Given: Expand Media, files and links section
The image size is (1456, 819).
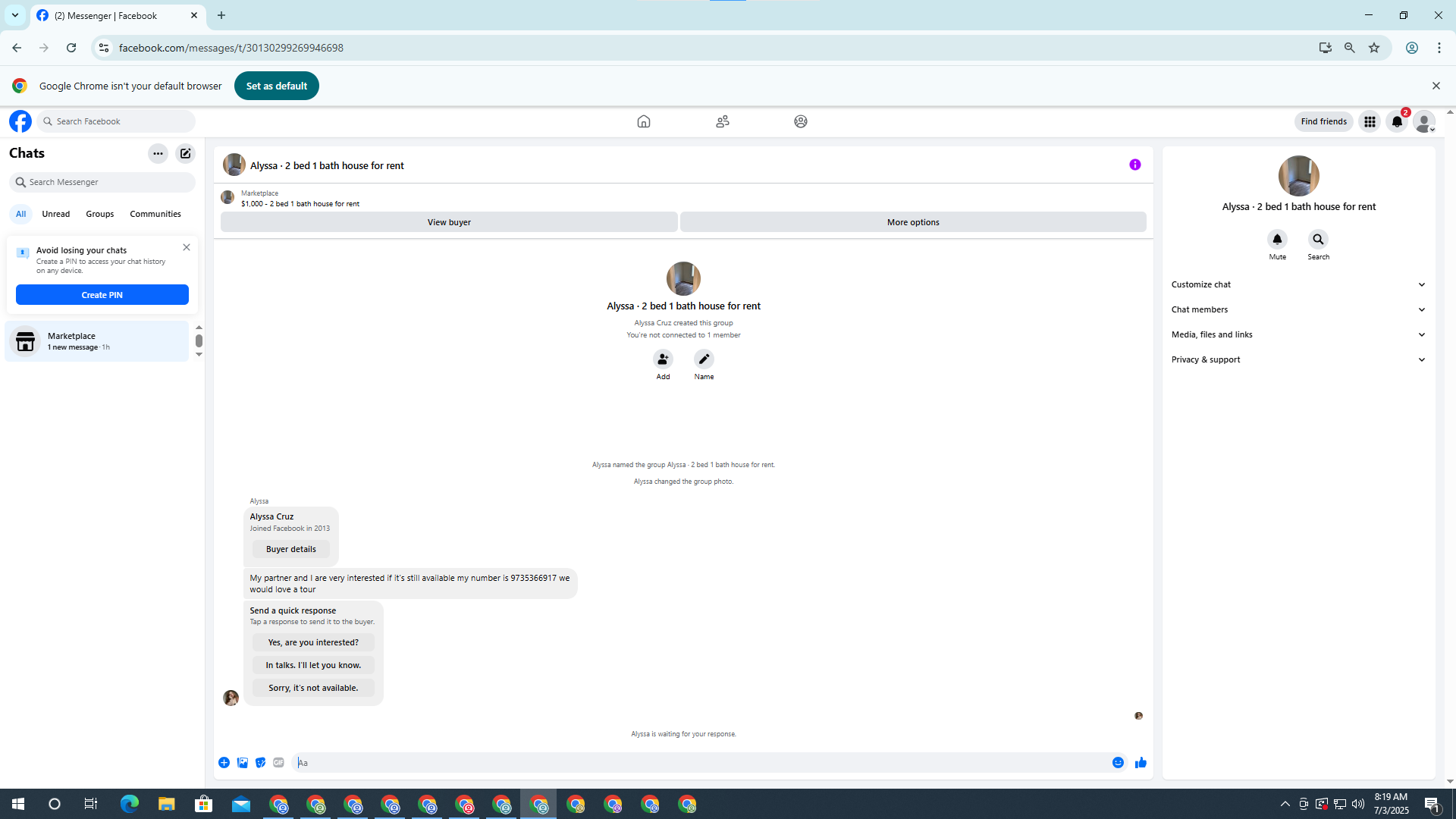Looking at the screenshot, I should tap(1298, 334).
